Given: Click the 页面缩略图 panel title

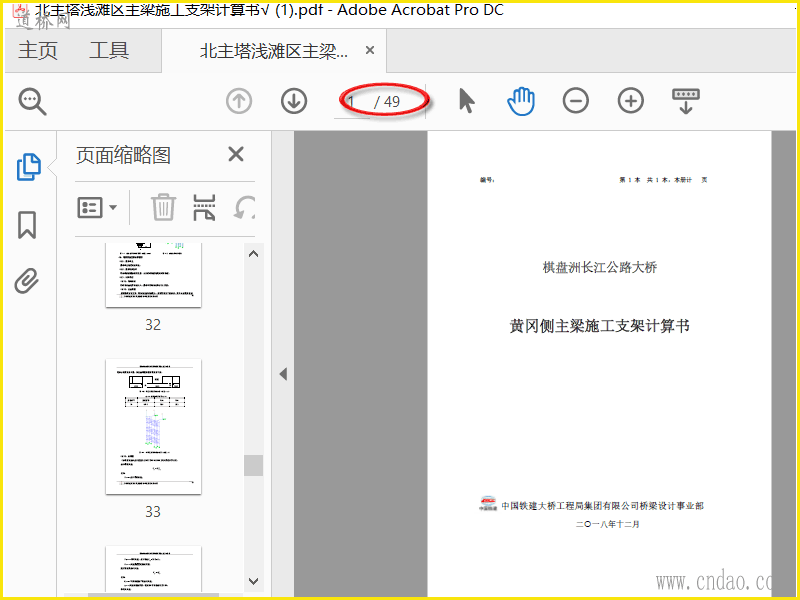Looking at the screenshot, I should click(x=123, y=155).
